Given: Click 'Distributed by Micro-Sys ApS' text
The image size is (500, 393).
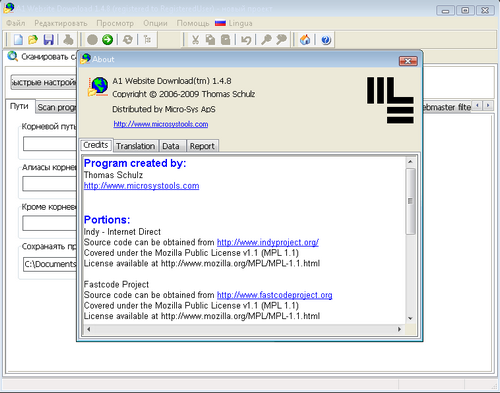Looking at the screenshot, I should point(164,109).
